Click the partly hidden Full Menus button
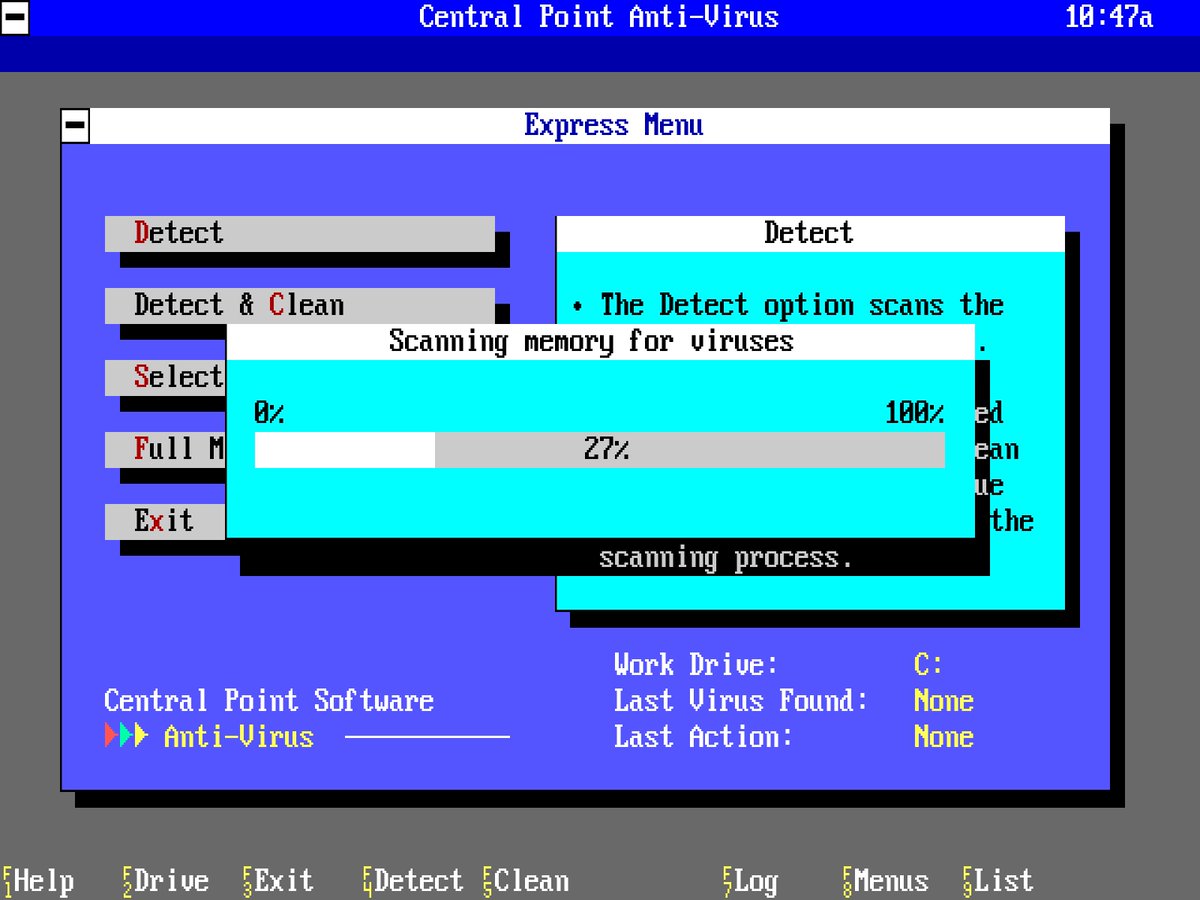1200x900 pixels. [165, 450]
